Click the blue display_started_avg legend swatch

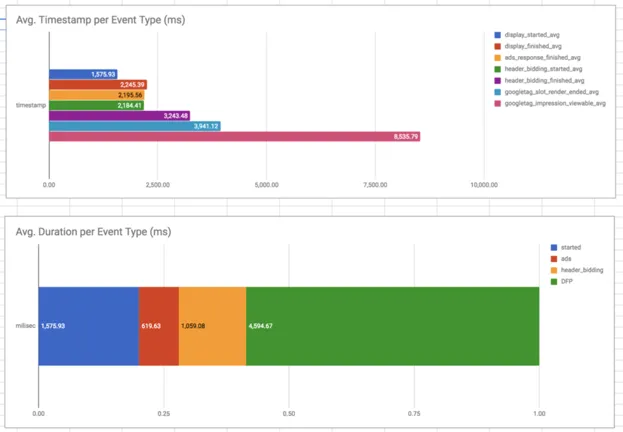(x=498, y=34)
